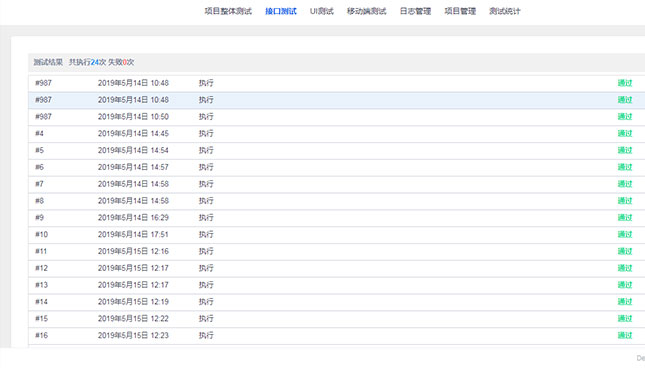
Task: Click the 测试结果 header label
Action: click(48, 62)
